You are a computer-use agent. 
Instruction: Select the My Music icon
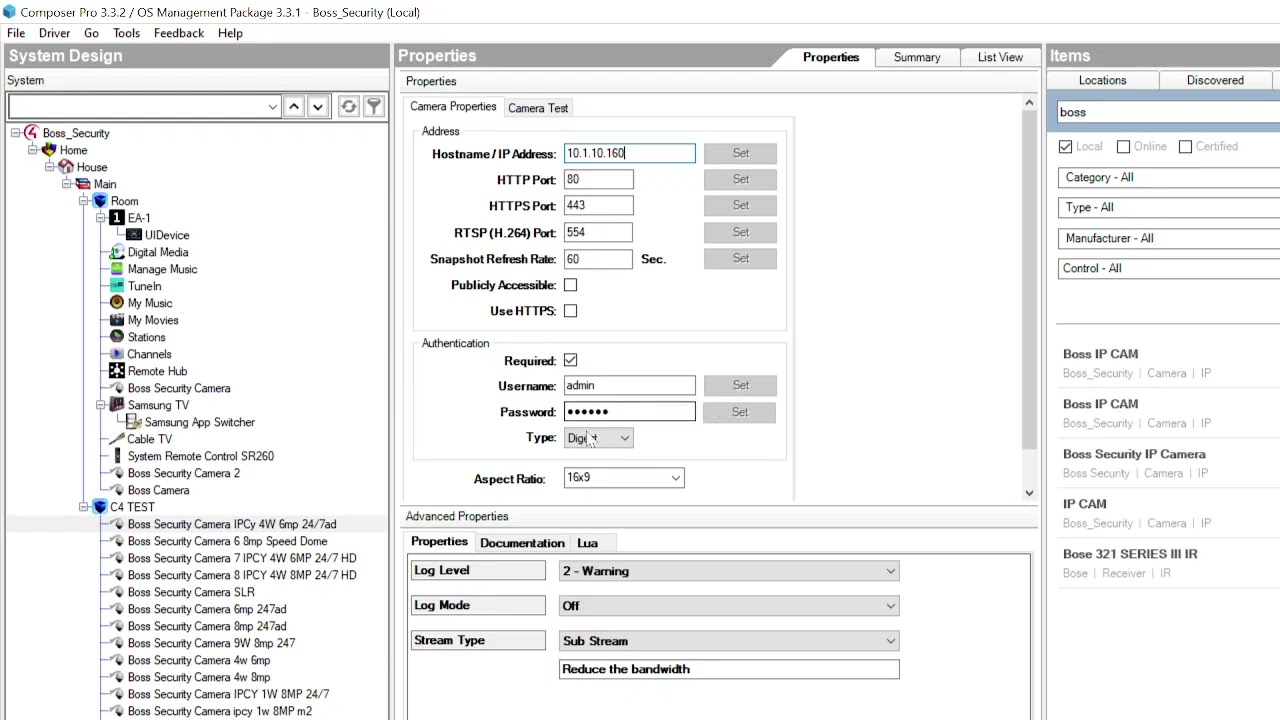(x=117, y=303)
